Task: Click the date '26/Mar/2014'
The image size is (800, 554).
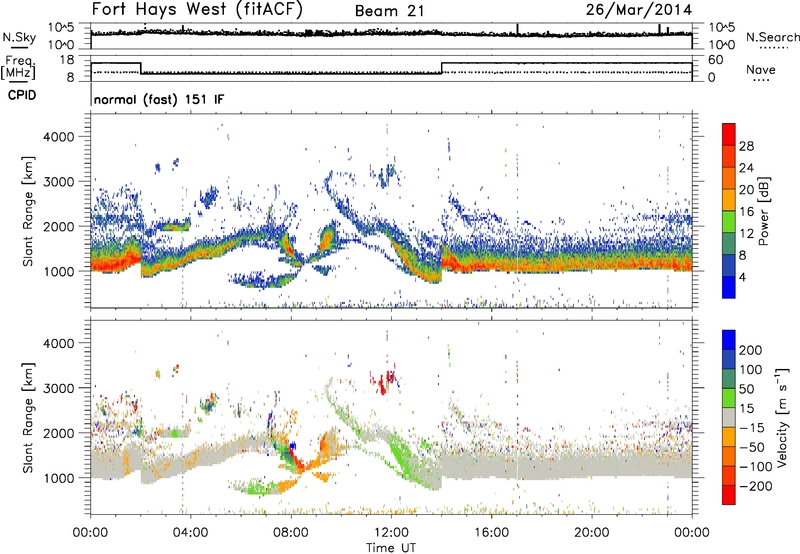Action: coord(638,10)
